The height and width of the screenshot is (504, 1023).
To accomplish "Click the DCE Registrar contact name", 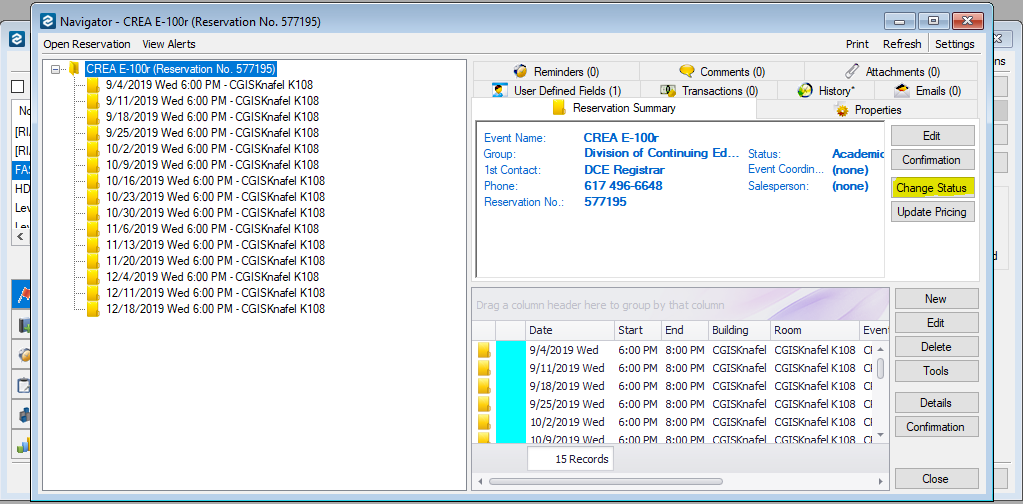I will (x=624, y=170).
